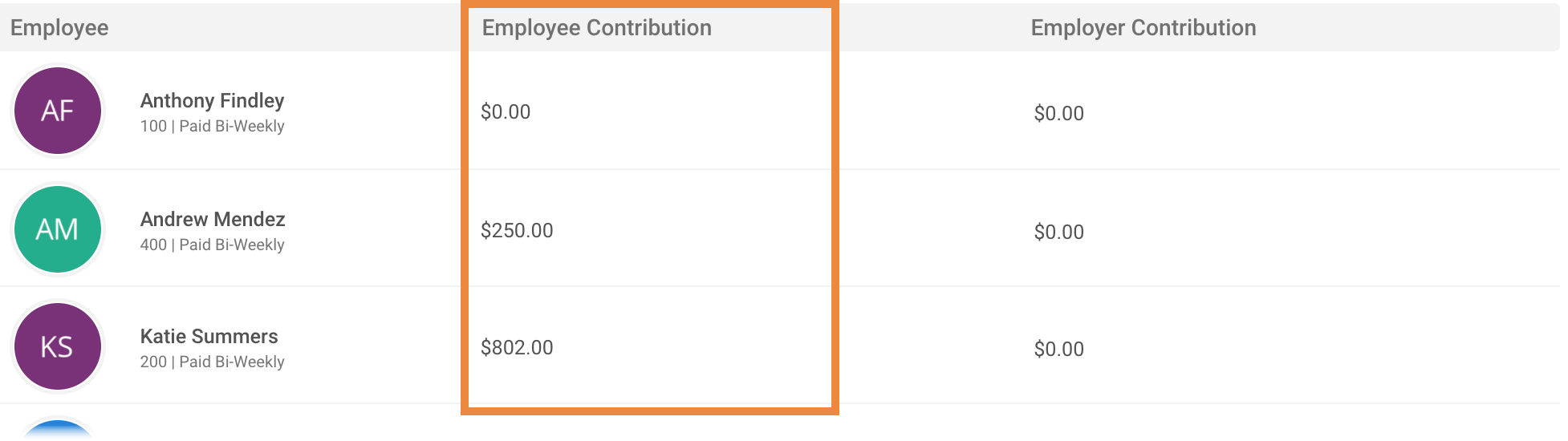Viewport: 1568px width, 441px height.
Task: Edit Anthony Findley's employer contribution amount
Action: (1058, 113)
